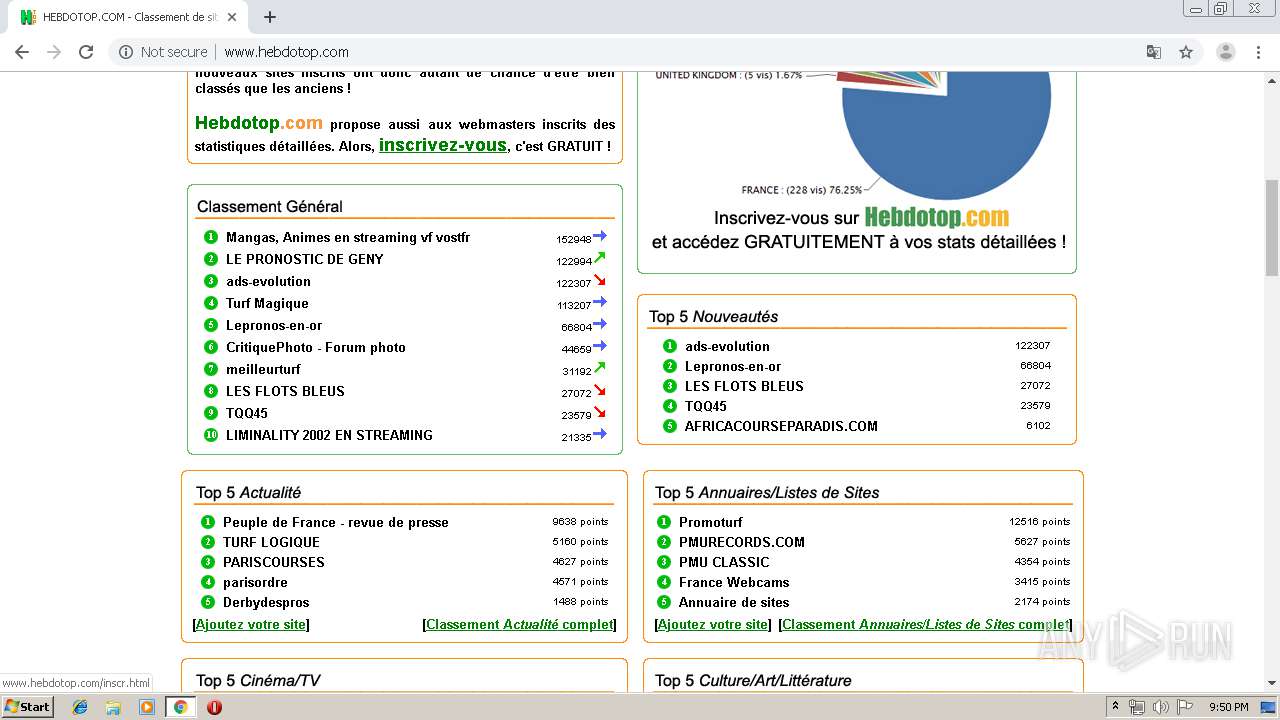Open ads-evolution in Top 5 Nouveautés

pyautogui.click(x=727, y=346)
